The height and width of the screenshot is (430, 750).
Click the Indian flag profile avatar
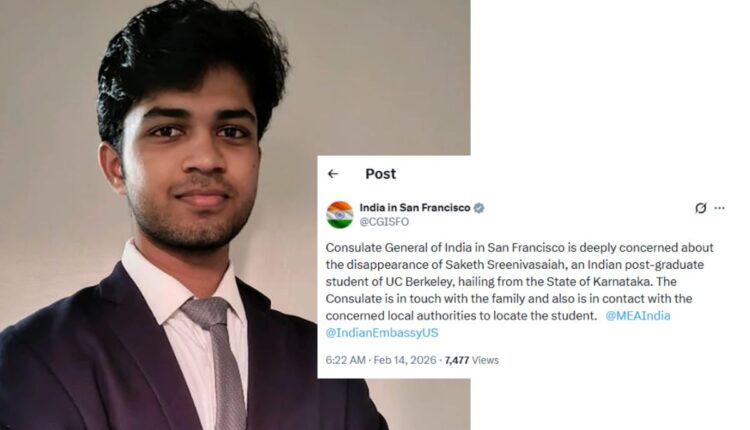coord(340,215)
